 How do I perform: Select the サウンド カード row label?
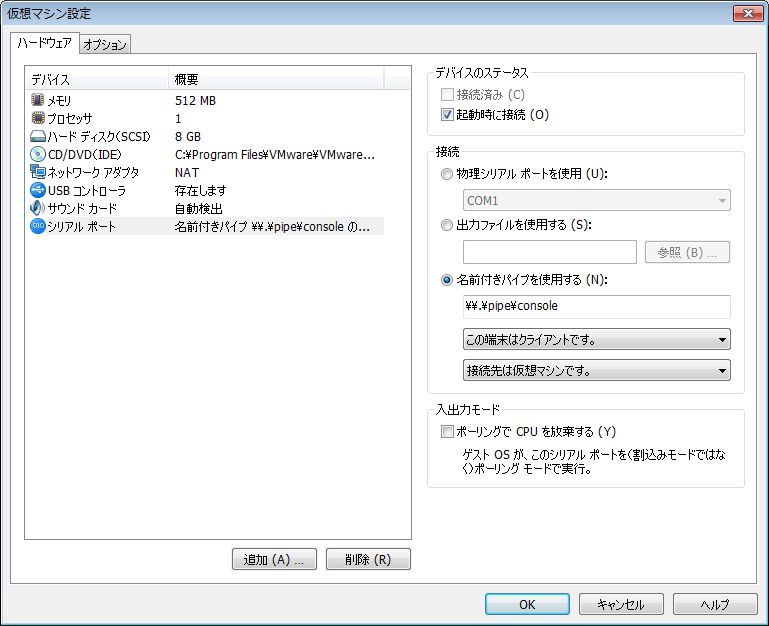pyautogui.click(x=82, y=209)
